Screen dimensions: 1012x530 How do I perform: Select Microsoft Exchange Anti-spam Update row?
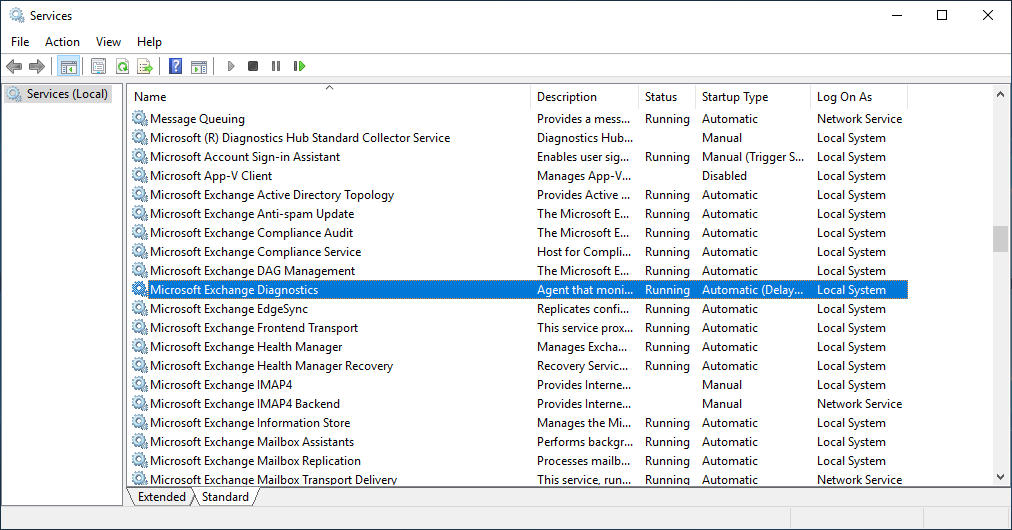[x=519, y=213]
